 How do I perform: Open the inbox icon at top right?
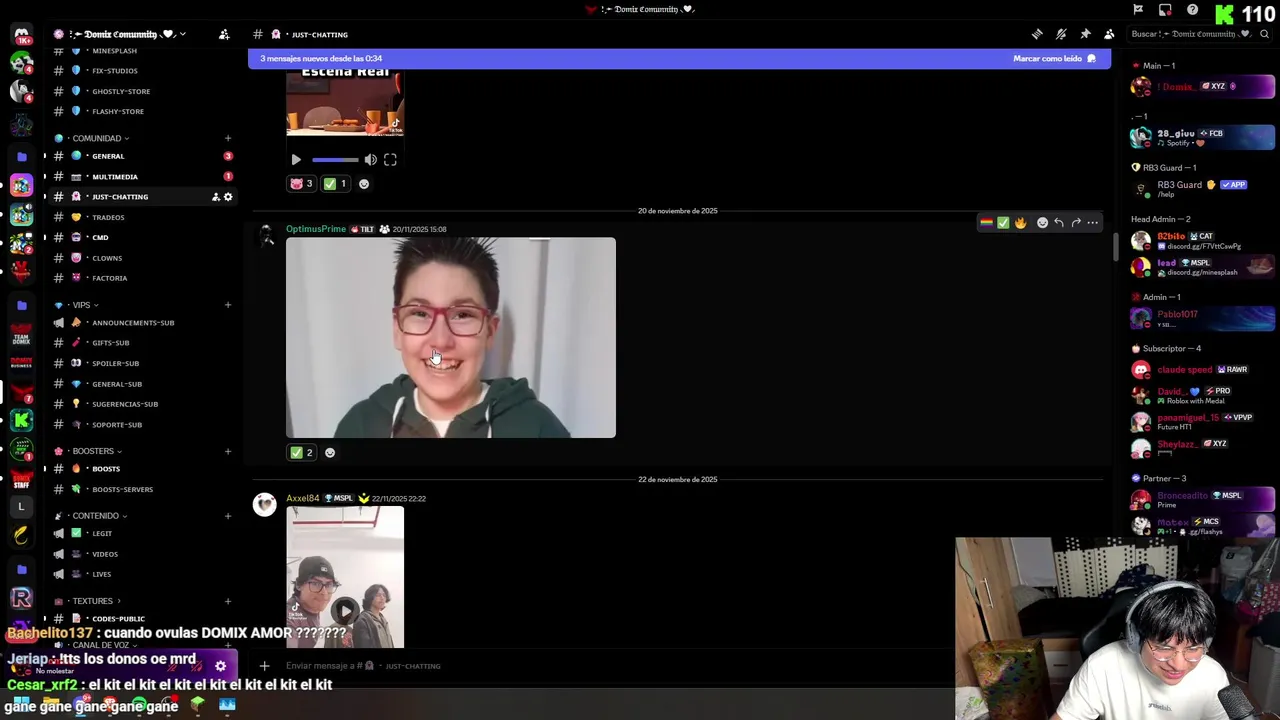click(1165, 10)
